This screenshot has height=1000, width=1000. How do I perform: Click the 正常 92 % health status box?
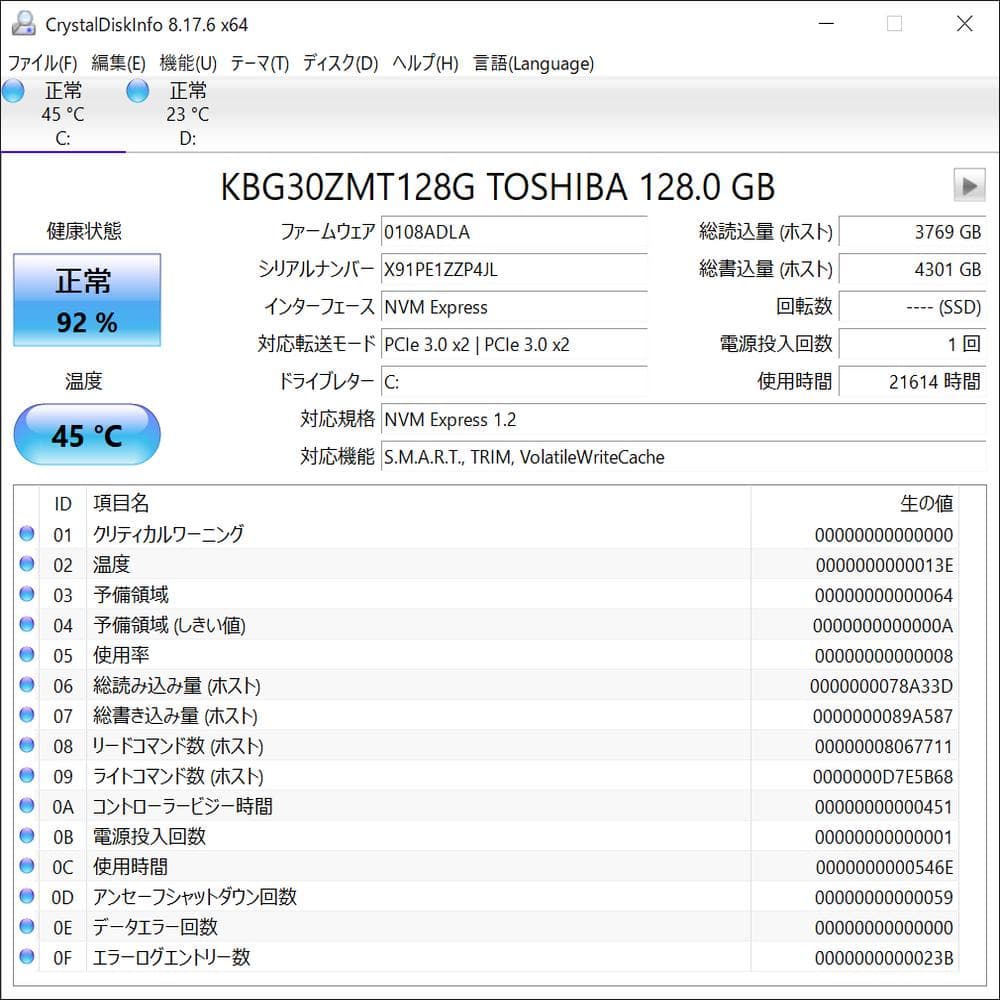pyautogui.click(x=87, y=300)
